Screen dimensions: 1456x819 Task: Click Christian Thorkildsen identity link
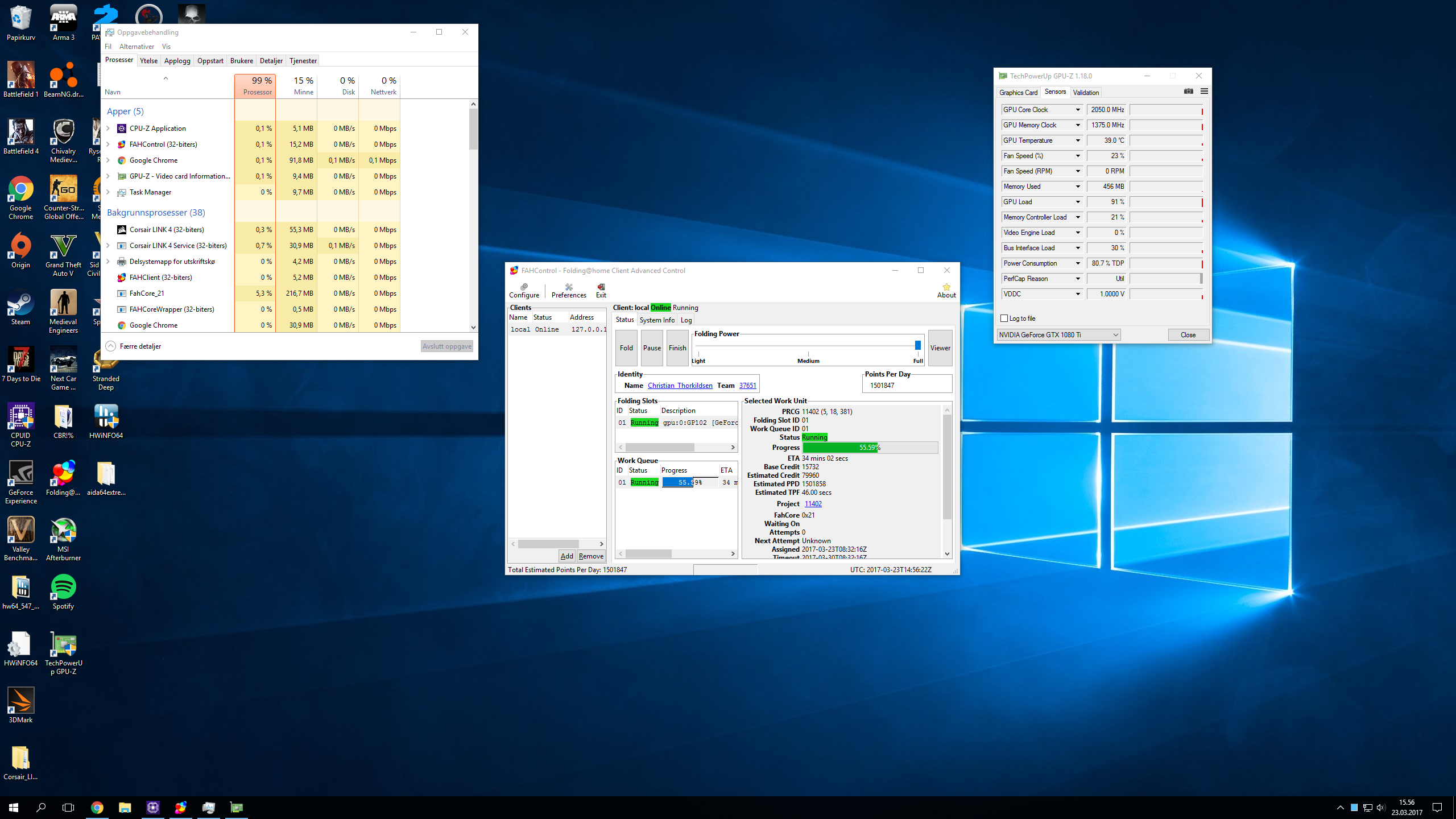coord(680,386)
